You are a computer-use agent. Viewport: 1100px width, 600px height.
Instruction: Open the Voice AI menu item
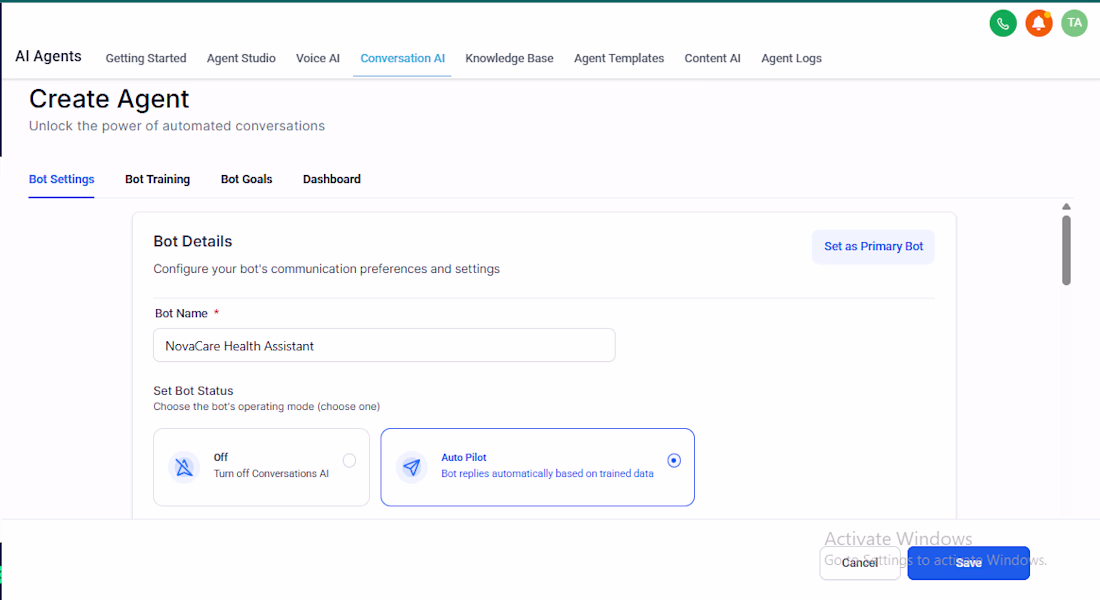[x=318, y=58]
